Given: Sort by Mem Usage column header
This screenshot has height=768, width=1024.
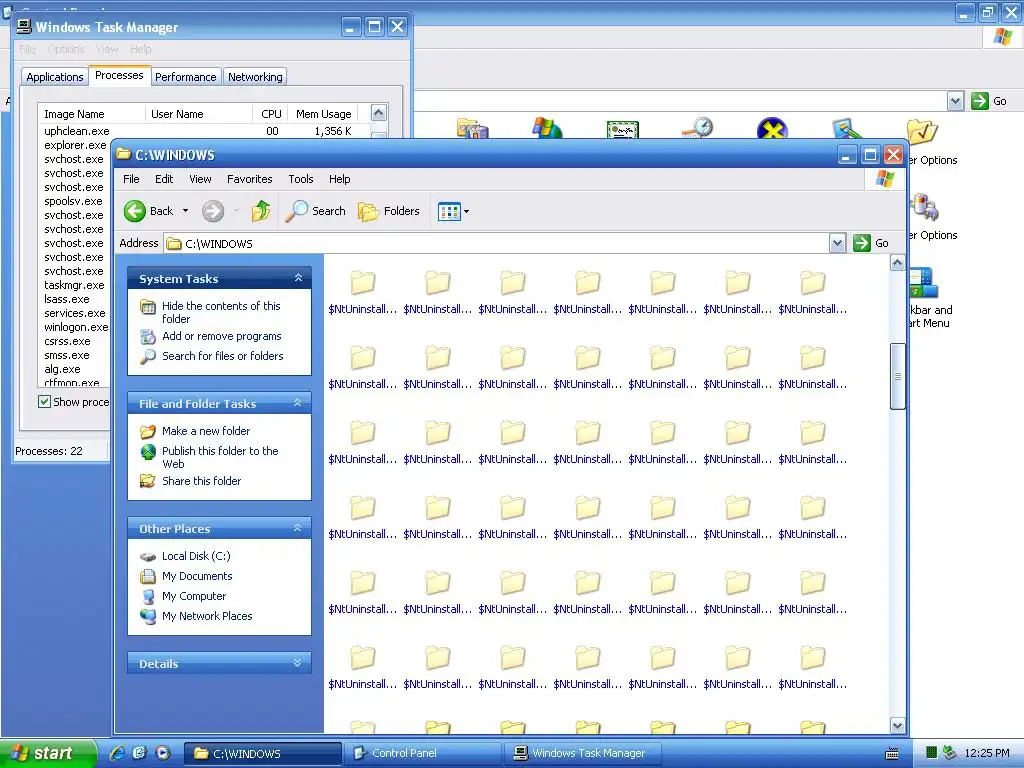Looking at the screenshot, I should point(324,114).
